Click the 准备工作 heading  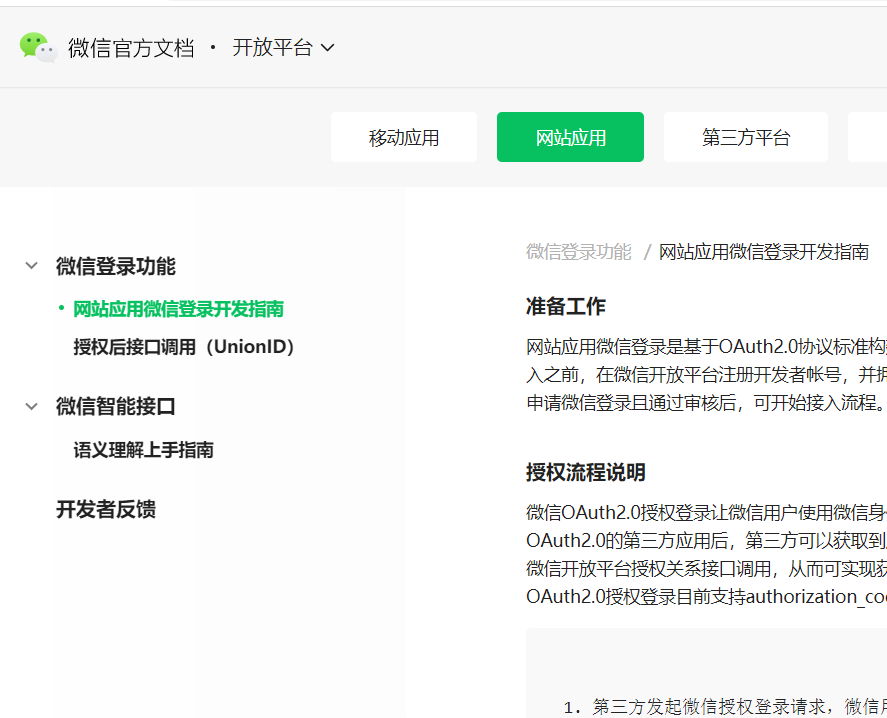coord(566,306)
